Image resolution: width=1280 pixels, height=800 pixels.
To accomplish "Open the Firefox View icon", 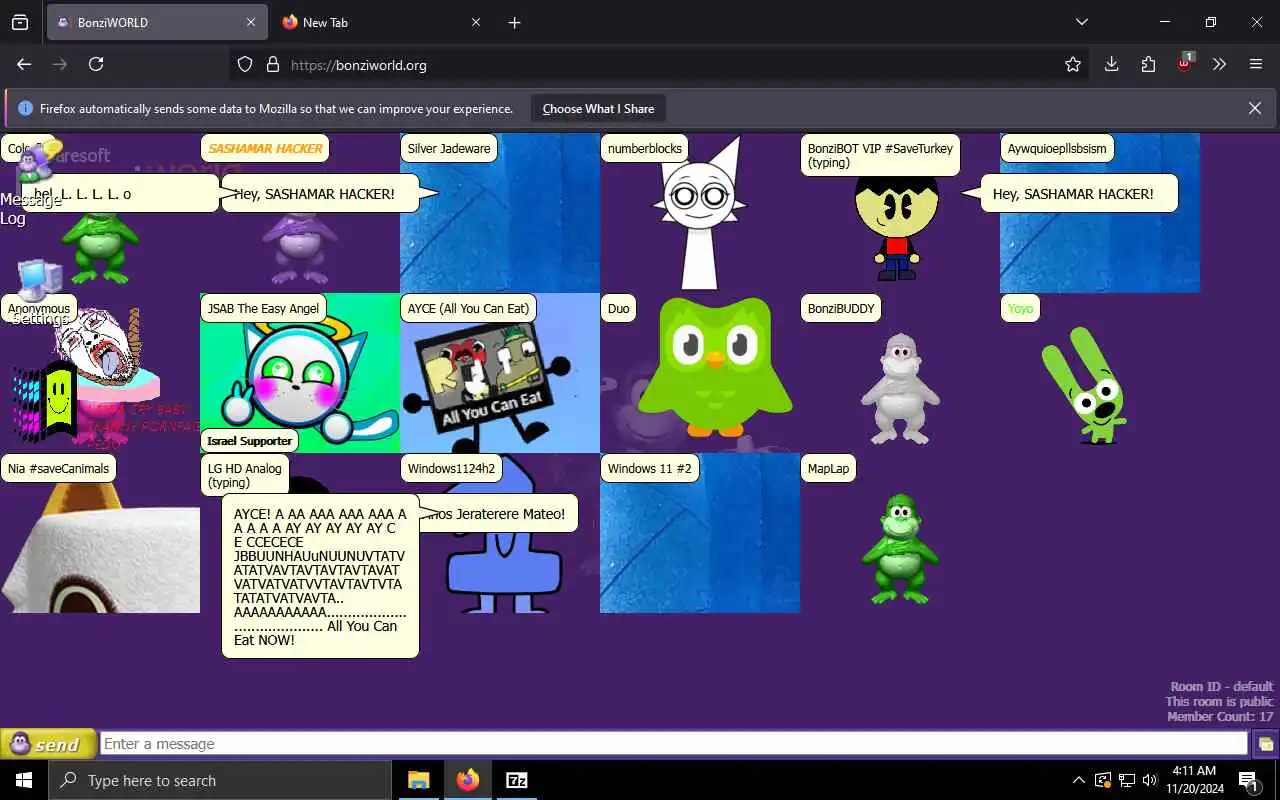I will click(x=20, y=22).
